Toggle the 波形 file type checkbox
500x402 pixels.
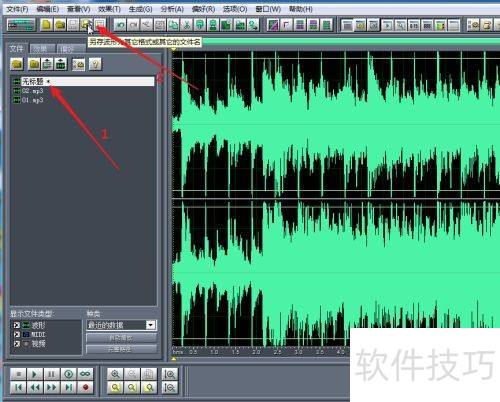coord(17,325)
